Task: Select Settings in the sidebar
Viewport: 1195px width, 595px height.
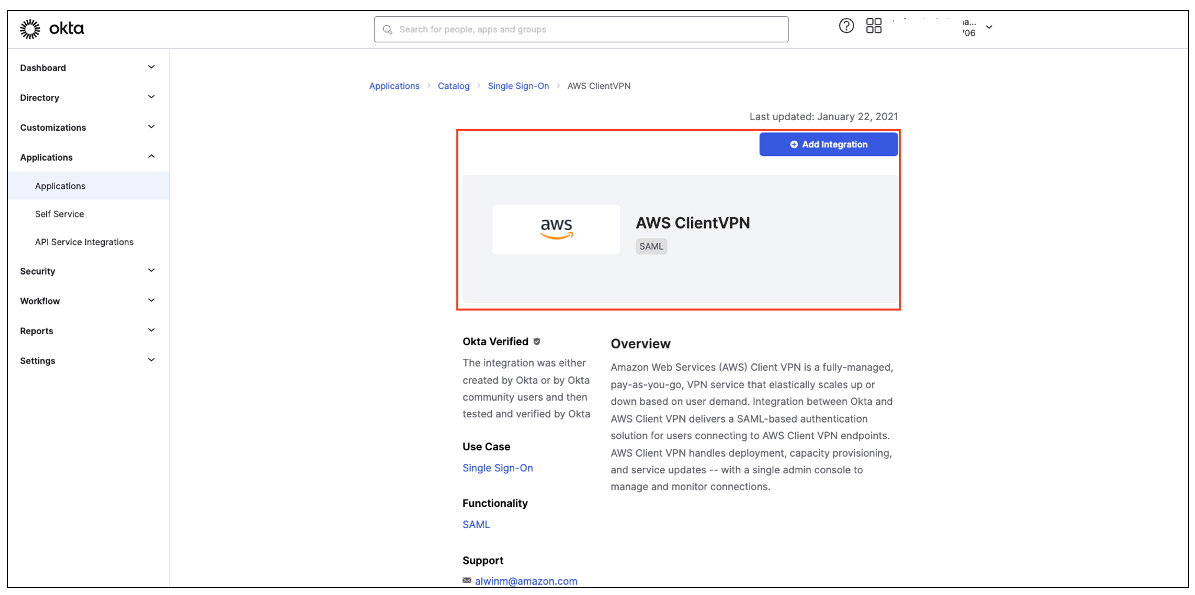Action: click(x=37, y=360)
